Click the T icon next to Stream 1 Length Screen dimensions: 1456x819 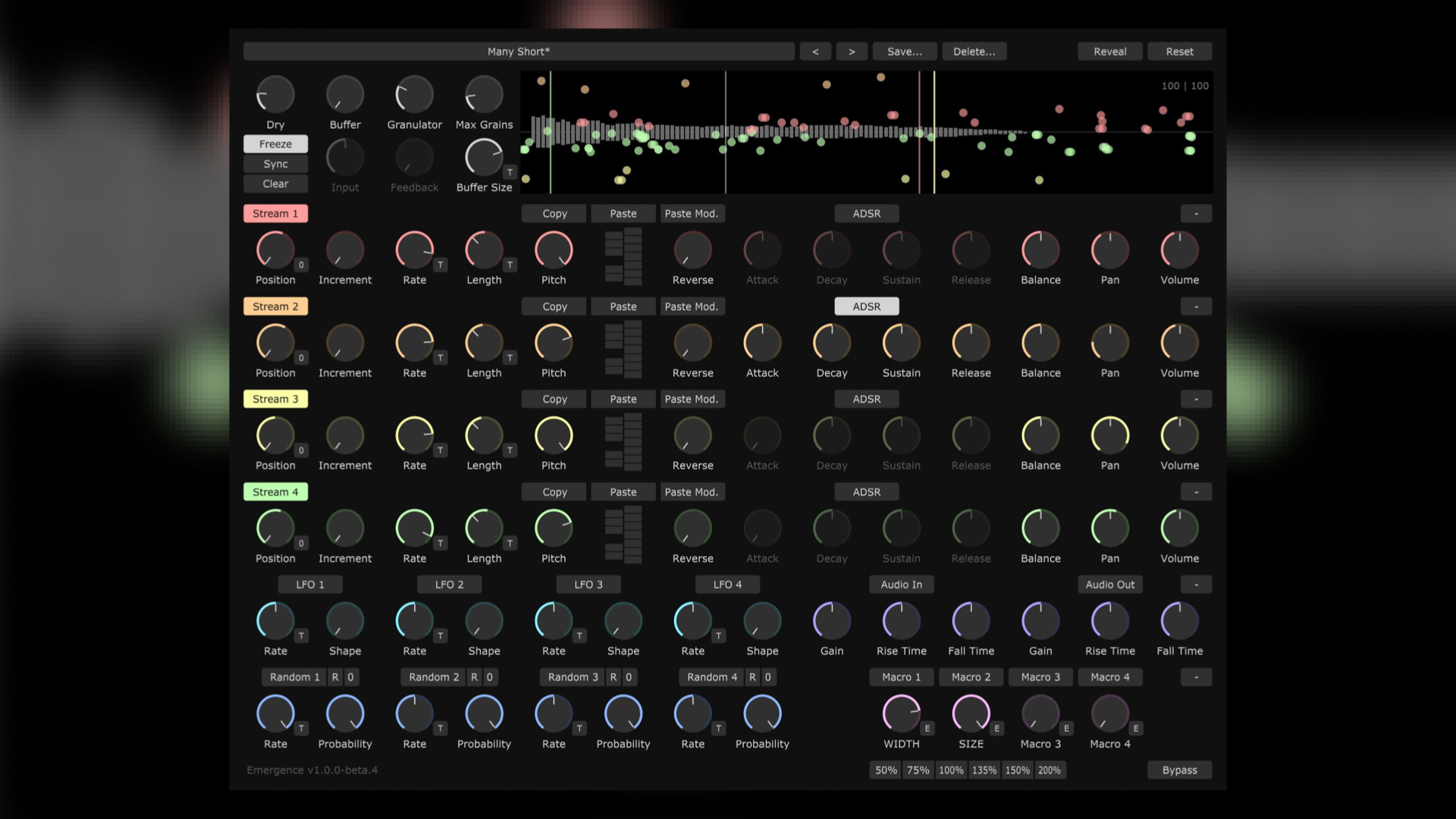pos(510,265)
